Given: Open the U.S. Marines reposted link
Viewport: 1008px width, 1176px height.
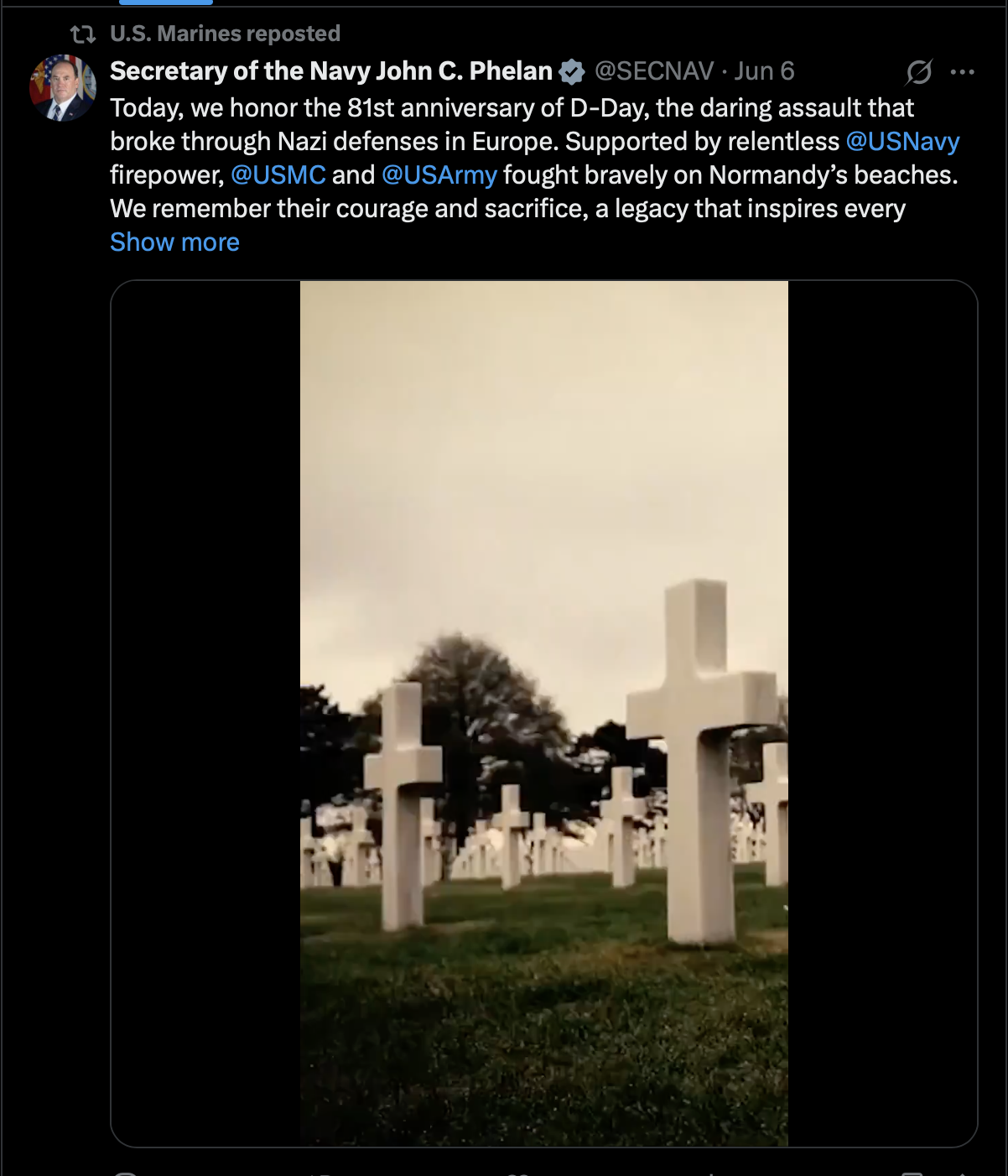Looking at the screenshot, I should [x=225, y=34].
